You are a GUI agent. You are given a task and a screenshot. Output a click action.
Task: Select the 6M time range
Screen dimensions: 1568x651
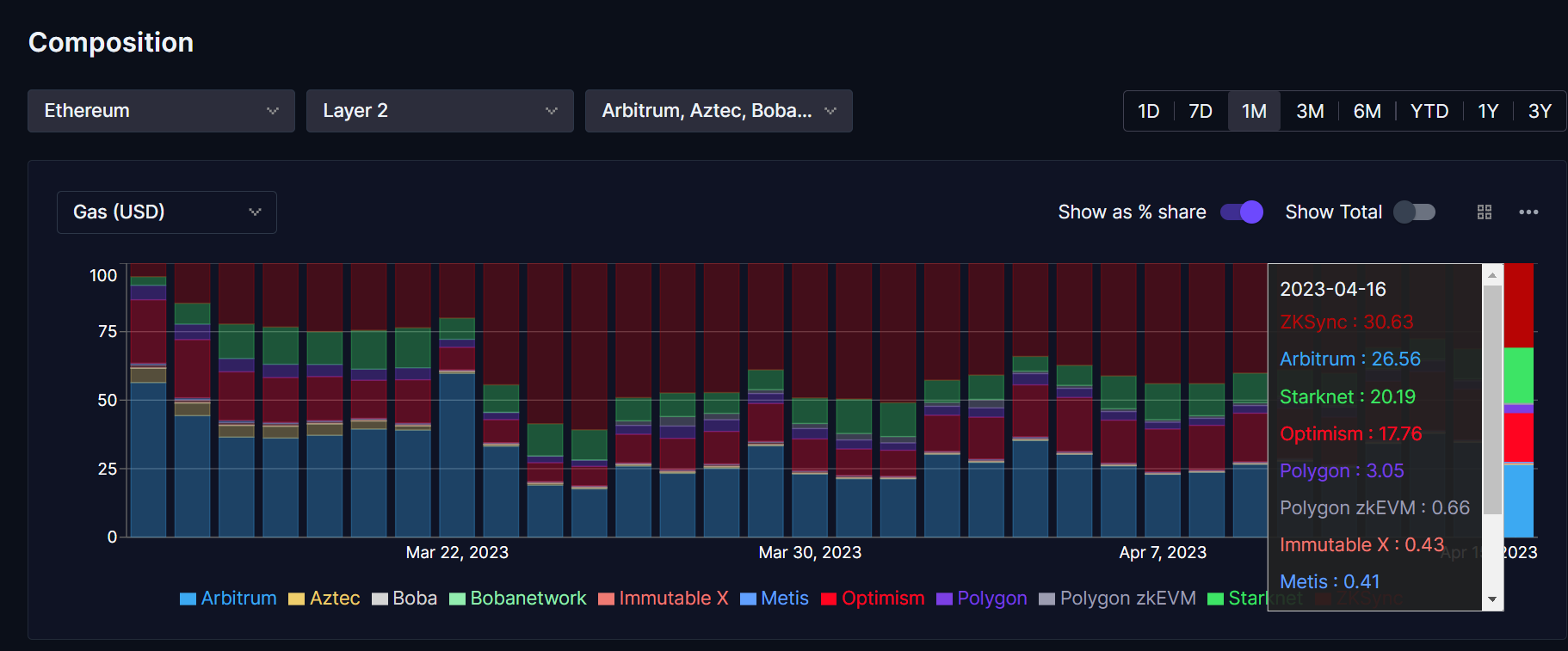1367,111
